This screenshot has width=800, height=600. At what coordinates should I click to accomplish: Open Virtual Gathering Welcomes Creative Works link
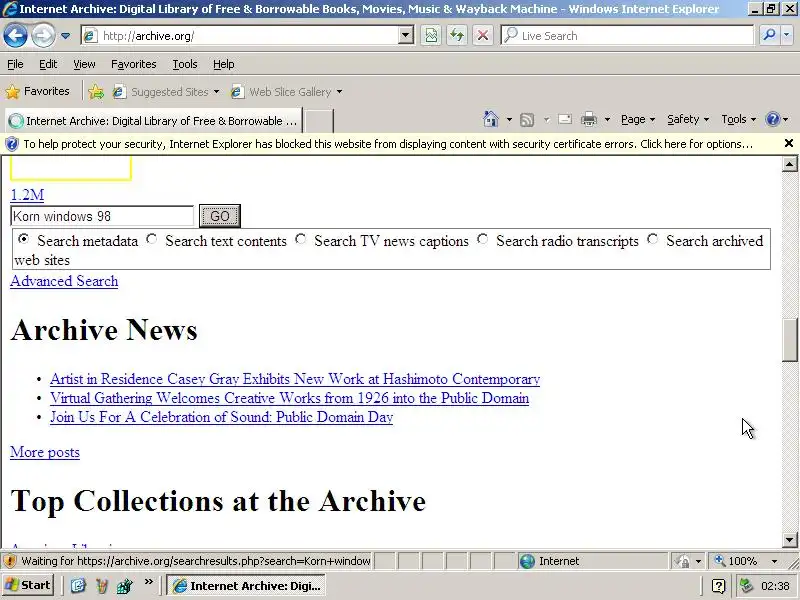pyautogui.click(x=289, y=398)
